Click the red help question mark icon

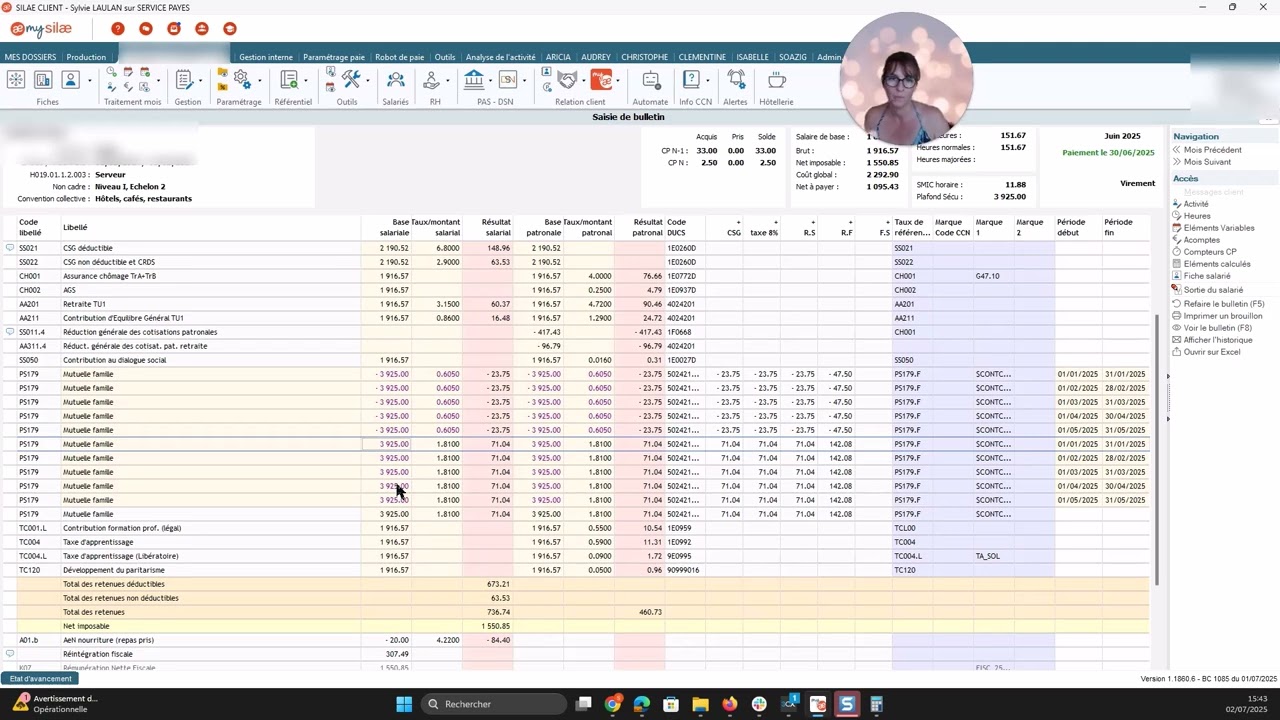click(x=118, y=29)
